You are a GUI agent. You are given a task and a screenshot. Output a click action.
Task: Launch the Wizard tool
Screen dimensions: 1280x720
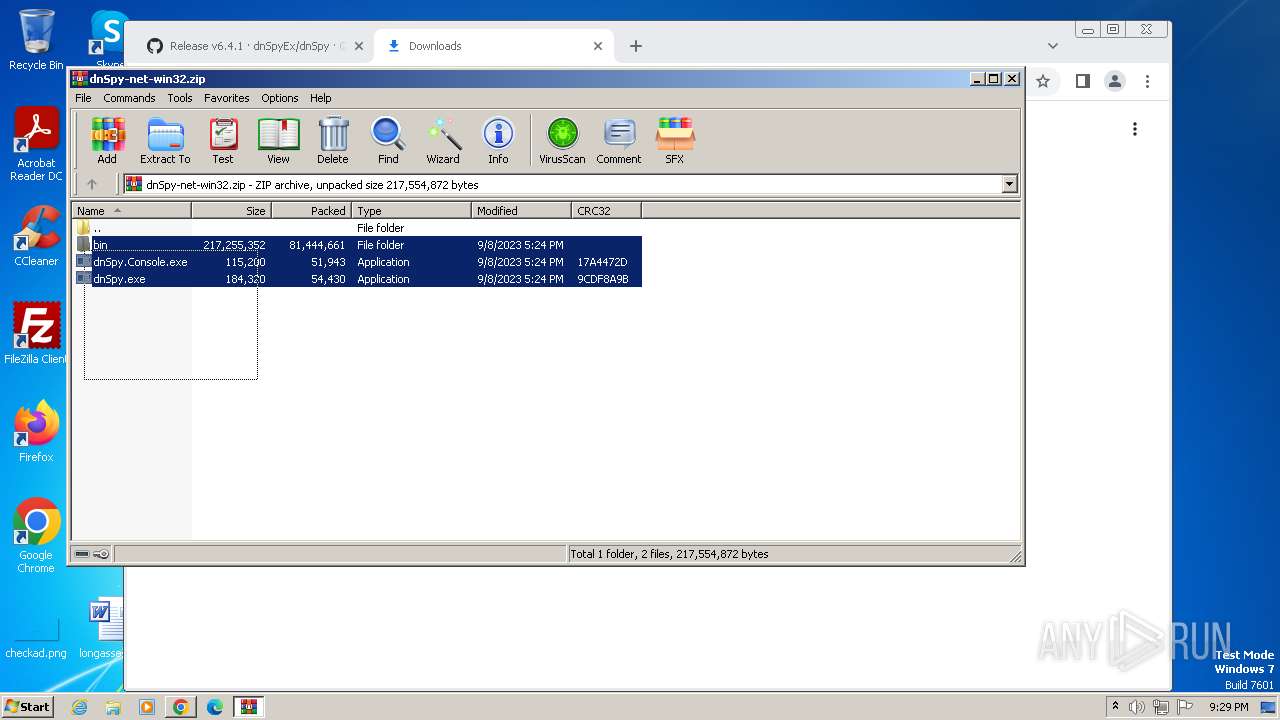pos(443,141)
